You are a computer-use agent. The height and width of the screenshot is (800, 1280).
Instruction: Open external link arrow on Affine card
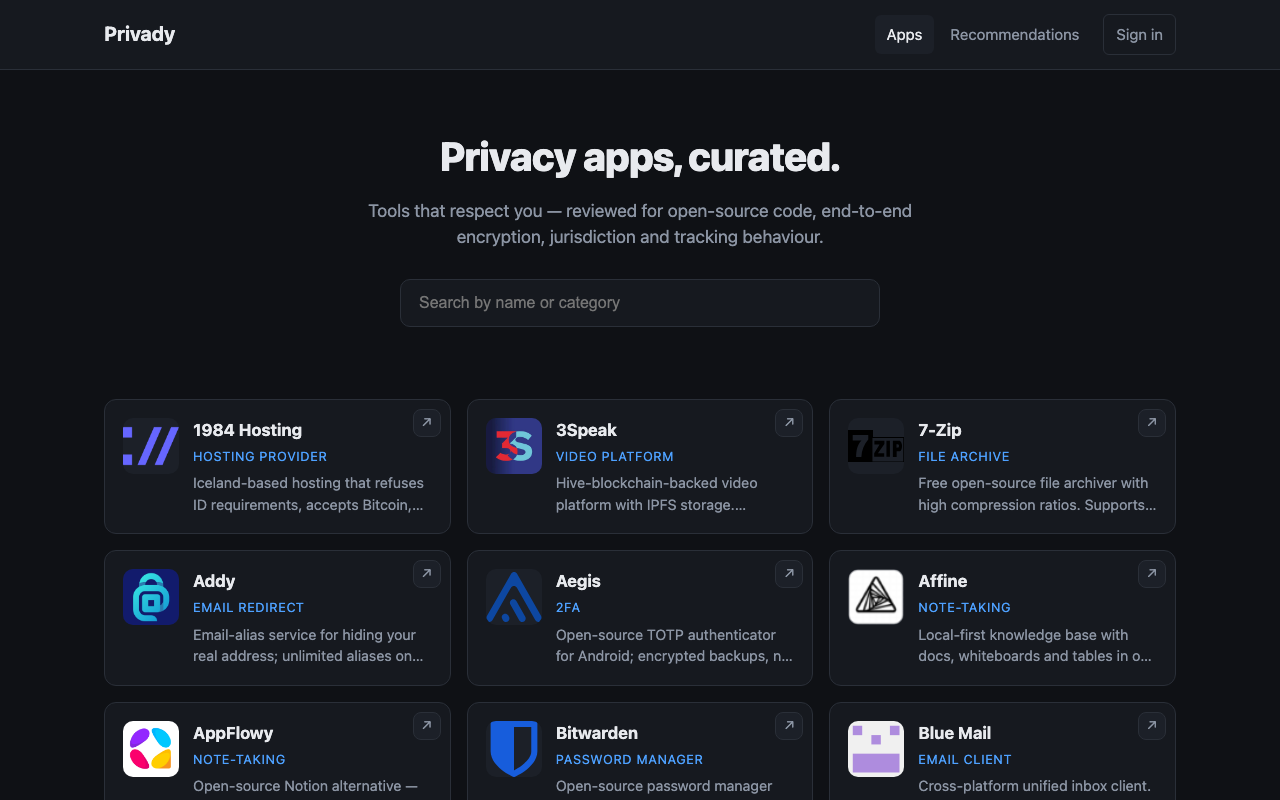click(1152, 574)
